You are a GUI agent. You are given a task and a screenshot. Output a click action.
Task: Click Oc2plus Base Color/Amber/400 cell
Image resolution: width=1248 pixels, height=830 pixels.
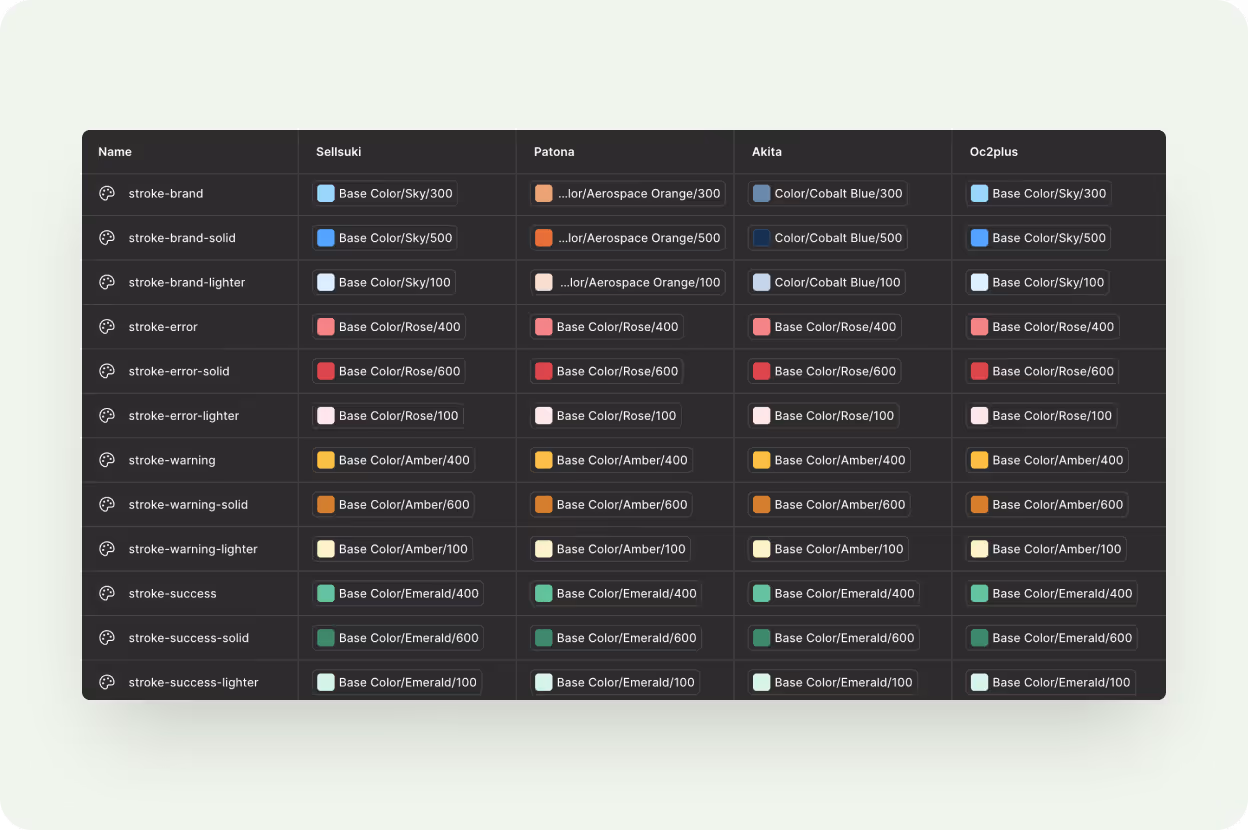[1047, 460]
